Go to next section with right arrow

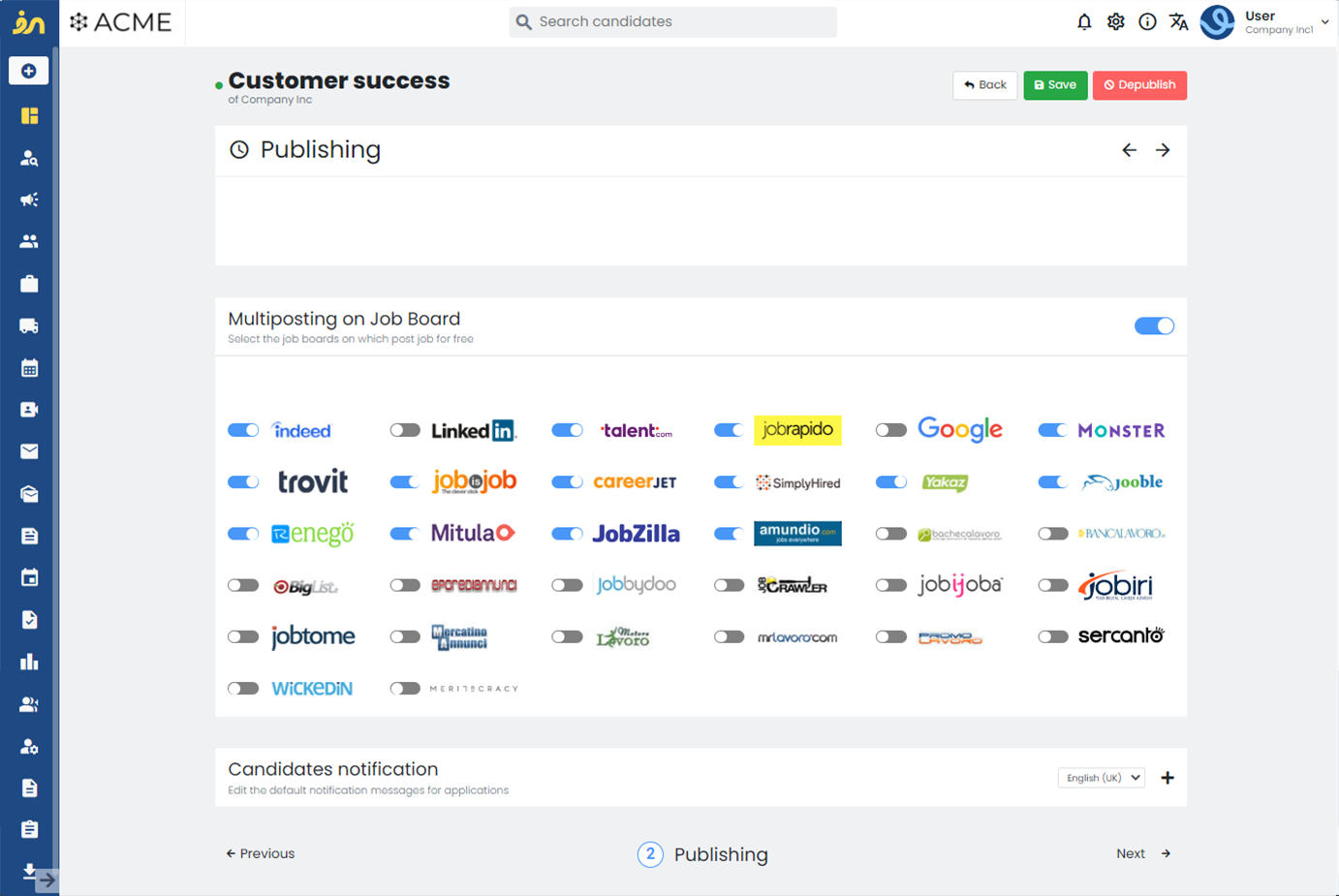click(1163, 150)
